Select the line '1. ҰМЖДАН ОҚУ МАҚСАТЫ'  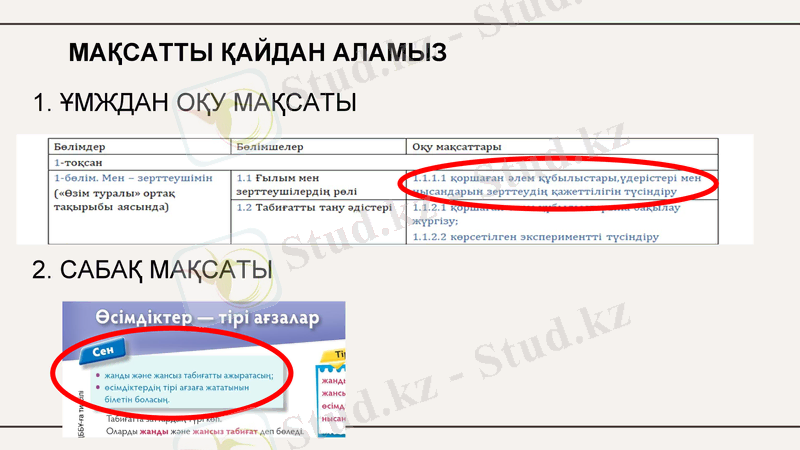194,103
